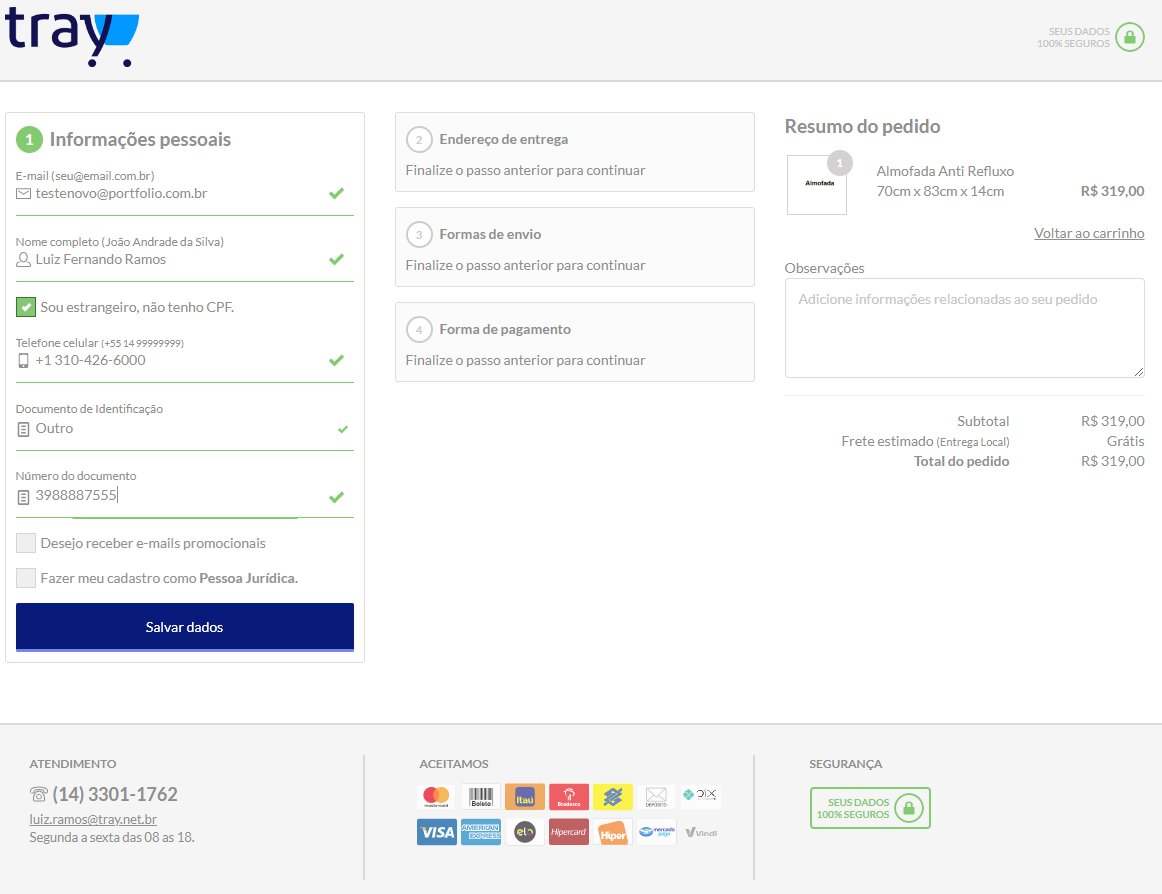Click the Formas de envio step heading
The height and width of the screenshot is (894, 1162).
(x=490, y=234)
